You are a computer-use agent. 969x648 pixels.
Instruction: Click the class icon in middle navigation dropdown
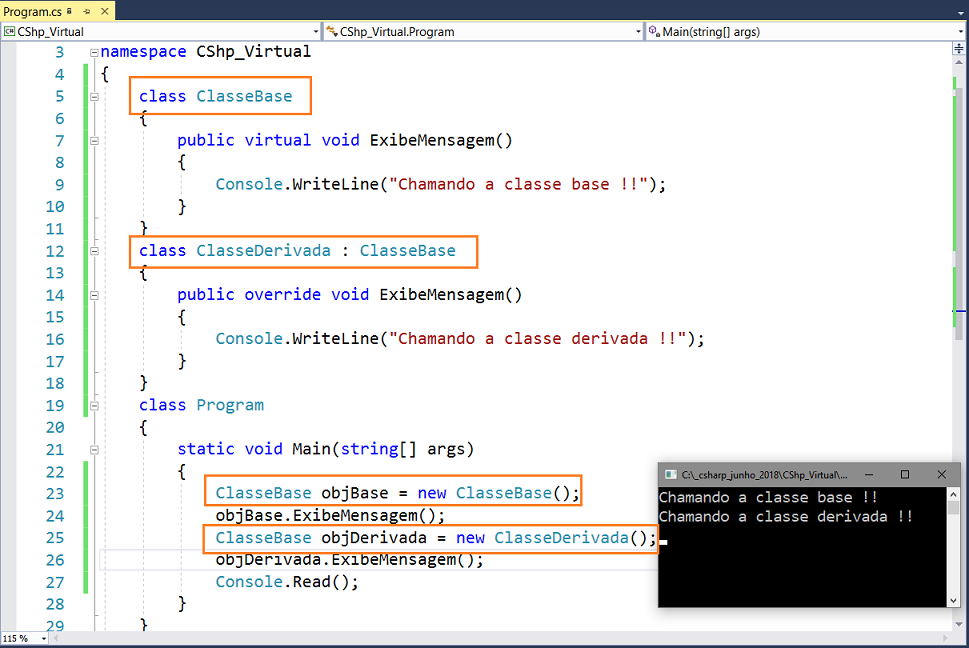tap(332, 31)
